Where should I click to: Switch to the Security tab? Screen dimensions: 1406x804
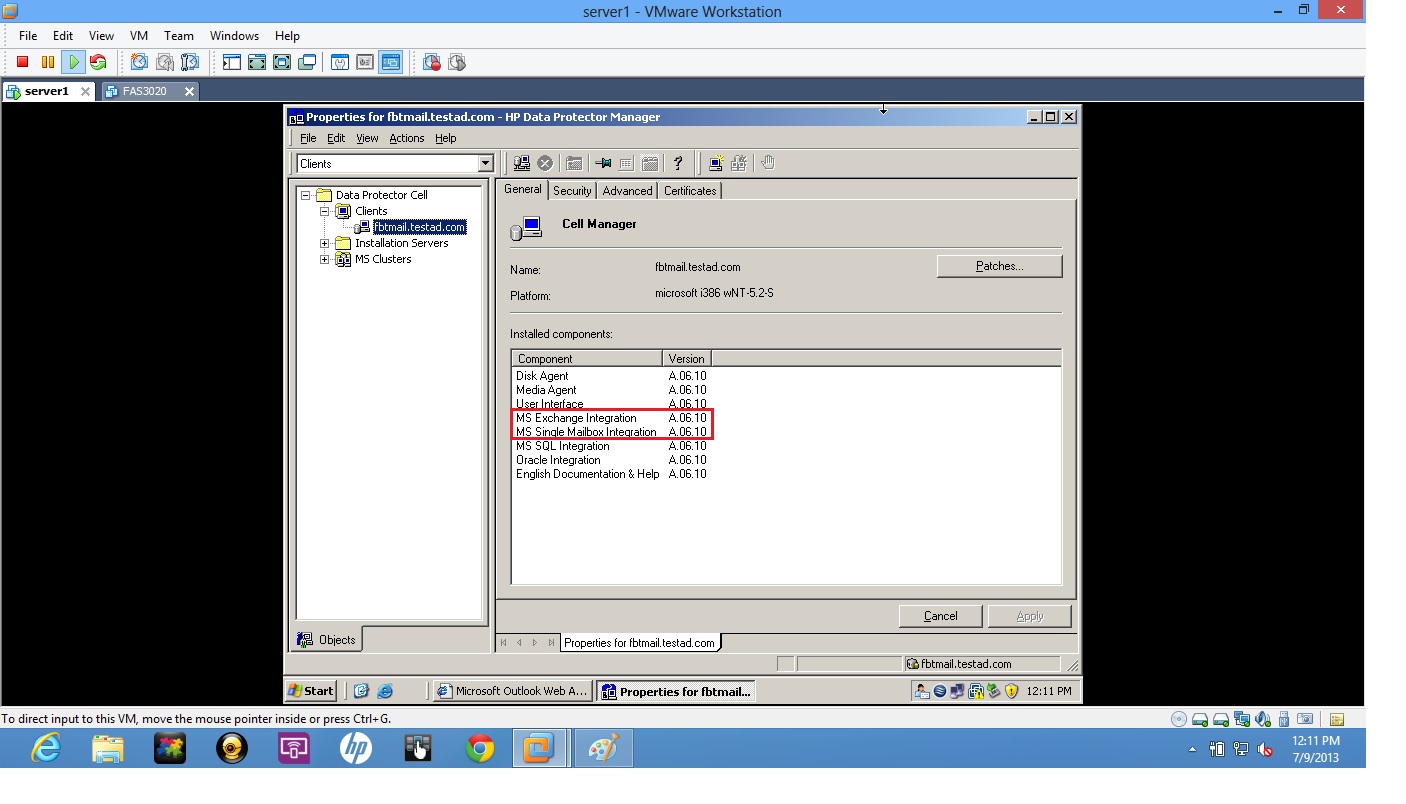pyautogui.click(x=572, y=190)
